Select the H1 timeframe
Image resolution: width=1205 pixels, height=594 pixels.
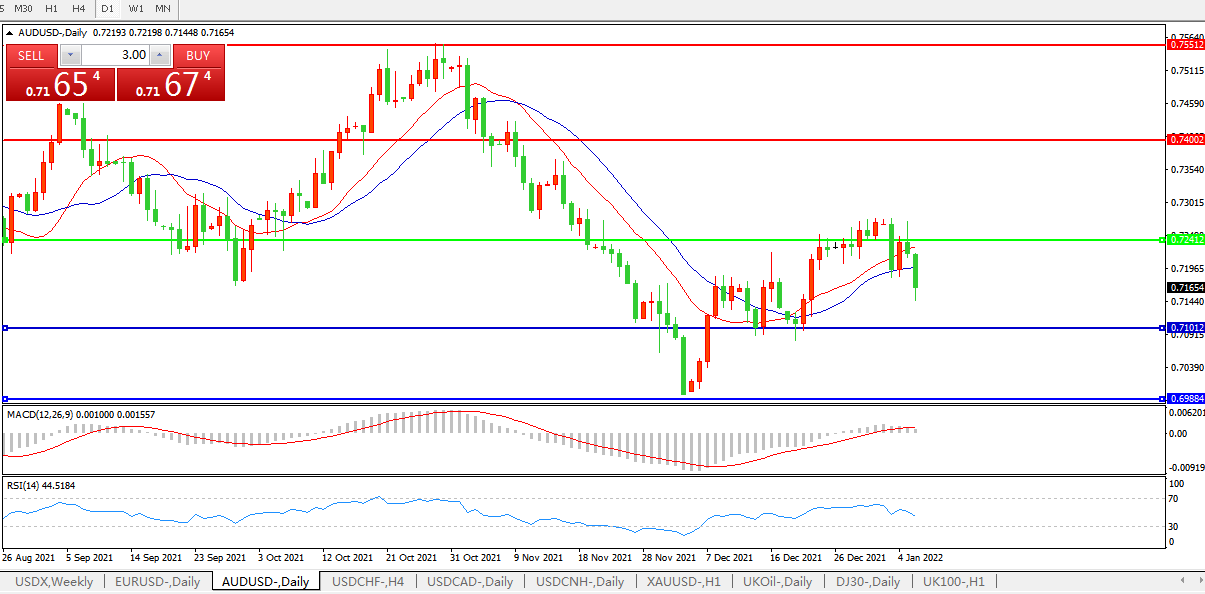[x=51, y=8]
